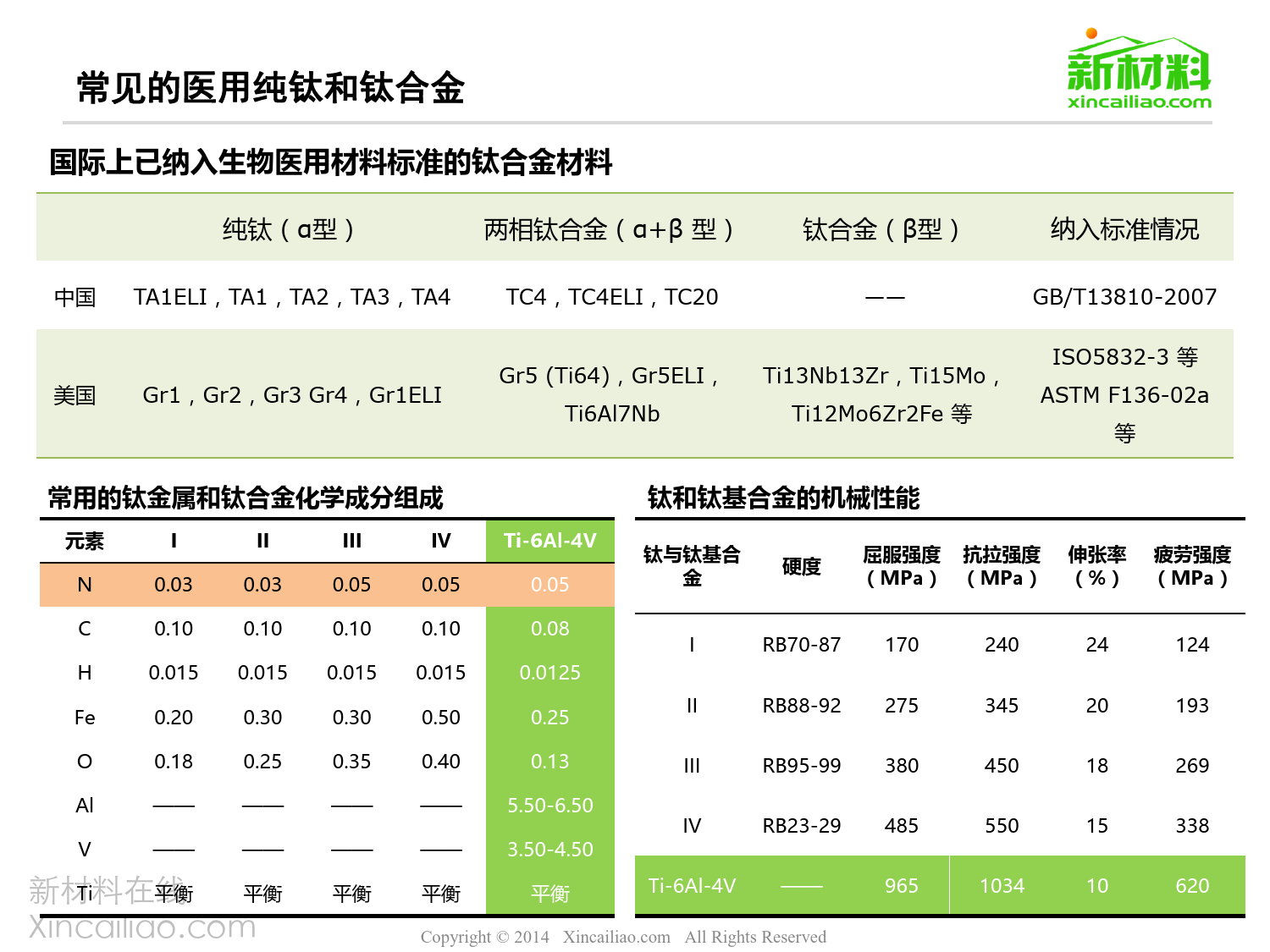Click the 伸张率（%） column header
The width and height of the screenshot is (1270, 952).
1097,566
